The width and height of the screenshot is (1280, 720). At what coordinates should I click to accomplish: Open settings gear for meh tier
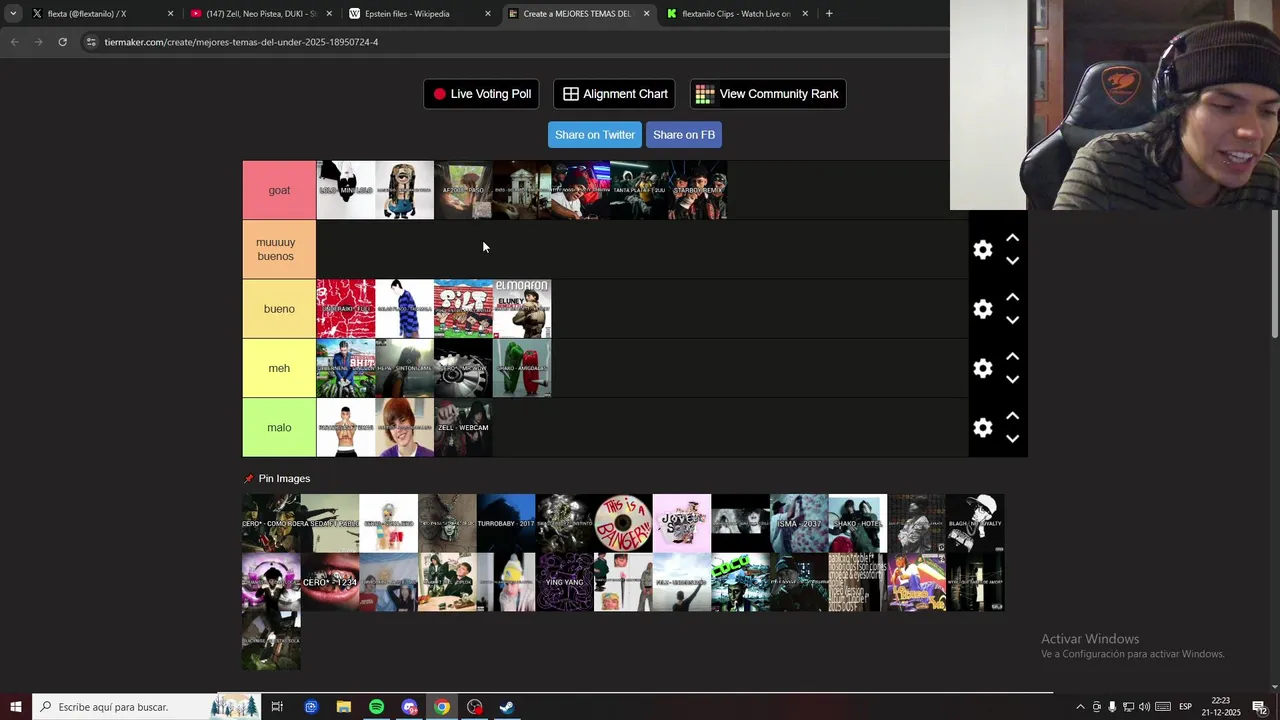click(x=983, y=368)
